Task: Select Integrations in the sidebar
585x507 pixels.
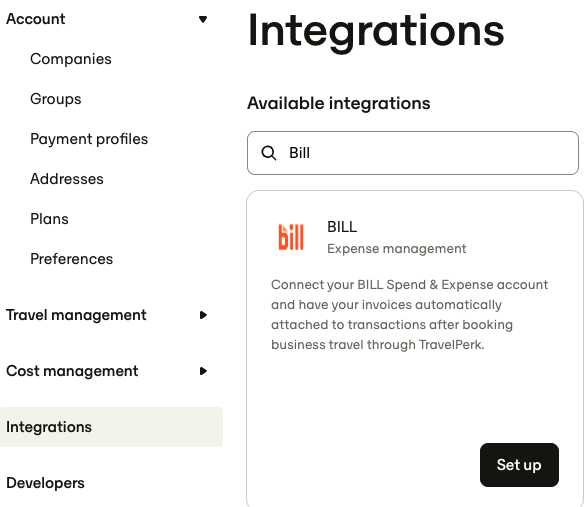Action: pos(111,427)
